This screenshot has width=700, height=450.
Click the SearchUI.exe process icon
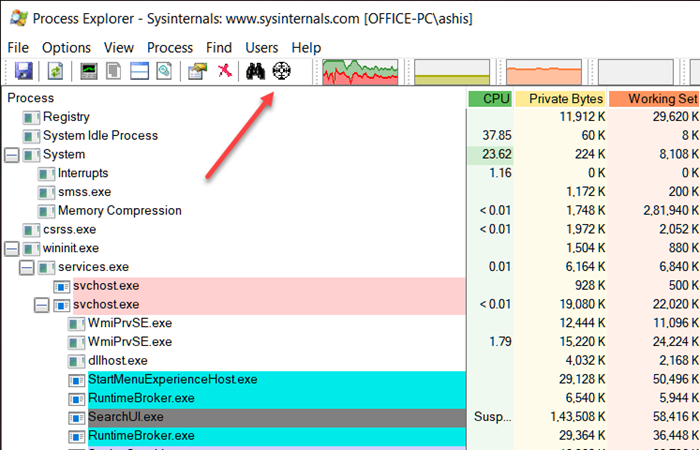[x=76, y=417]
